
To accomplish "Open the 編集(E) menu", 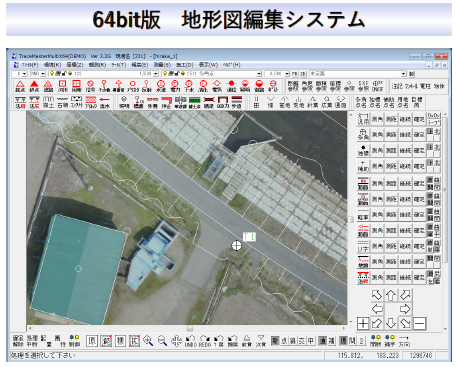I will (140, 65).
